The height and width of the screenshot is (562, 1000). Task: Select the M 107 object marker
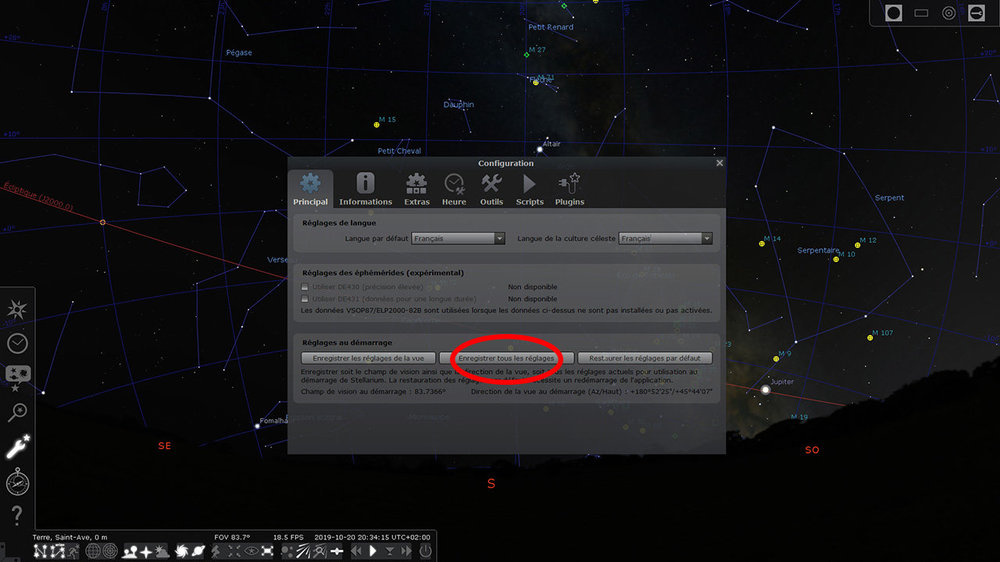pyautogui.click(x=870, y=337)
